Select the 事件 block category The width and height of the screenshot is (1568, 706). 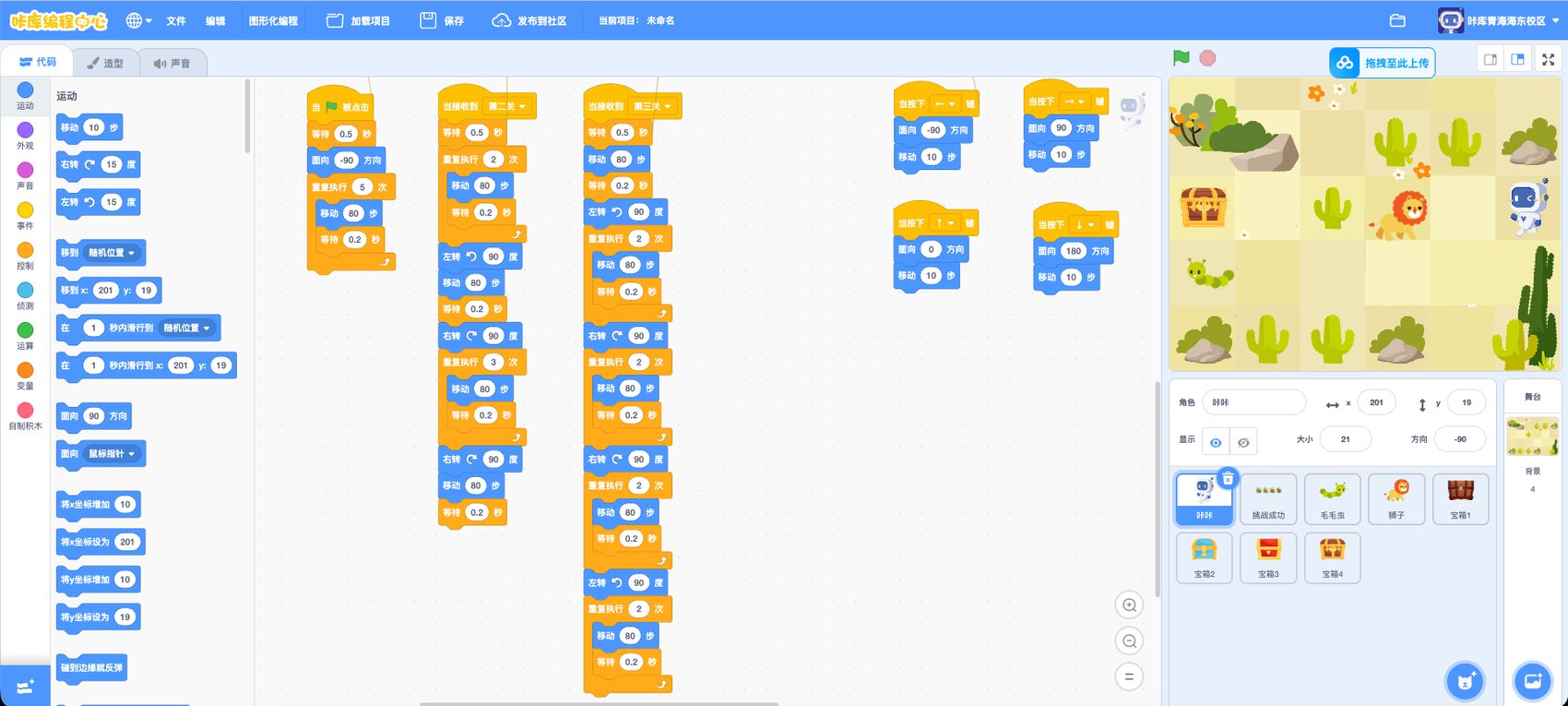pyautogui.click(x=25, y=215)
